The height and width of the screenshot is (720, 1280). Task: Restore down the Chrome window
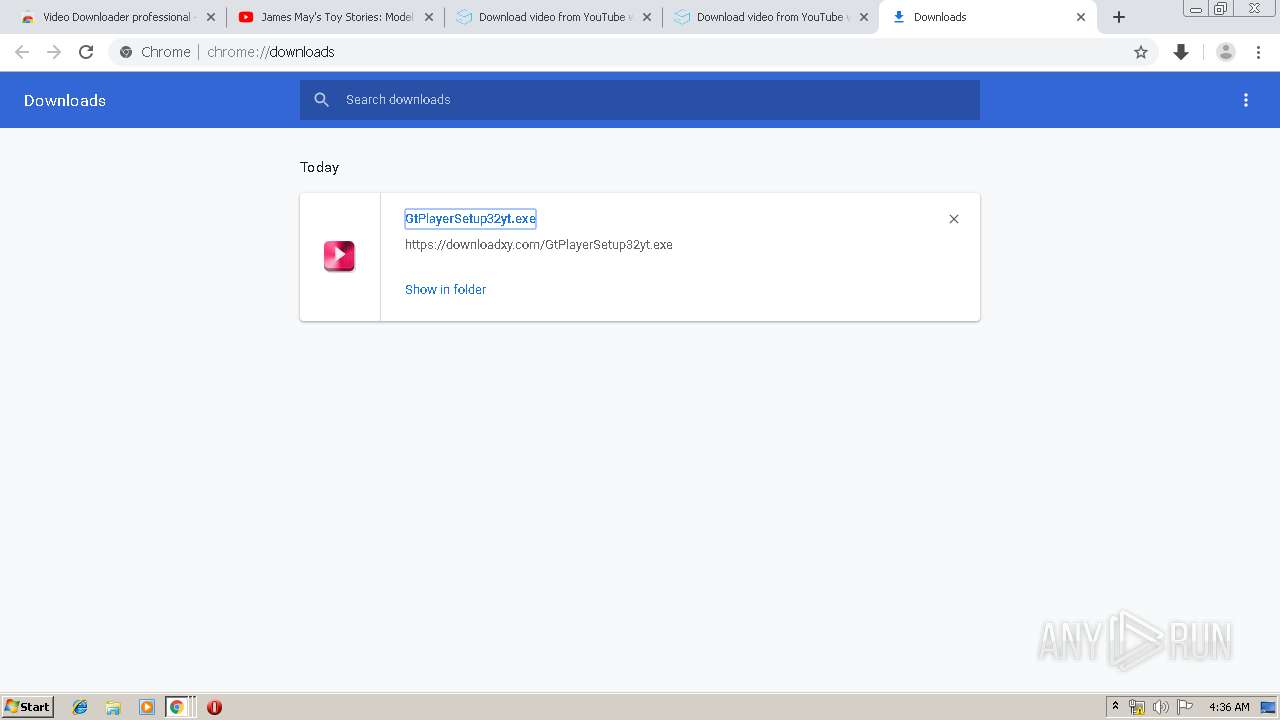(x=1221, y=9)
